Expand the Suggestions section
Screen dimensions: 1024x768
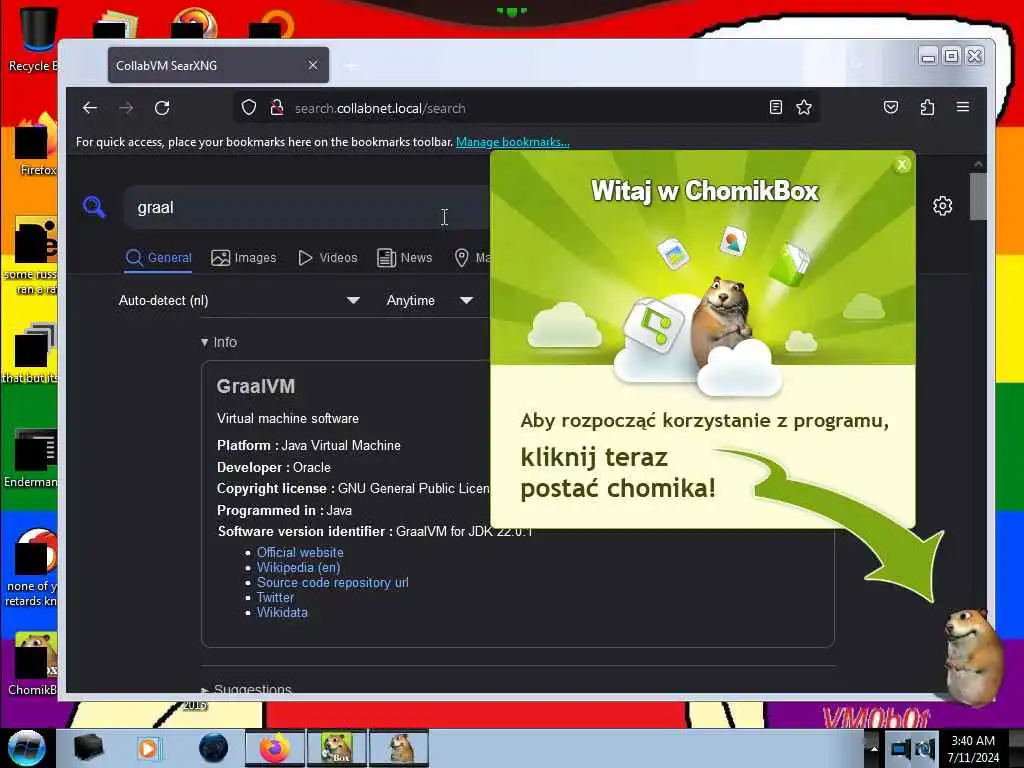246,688
